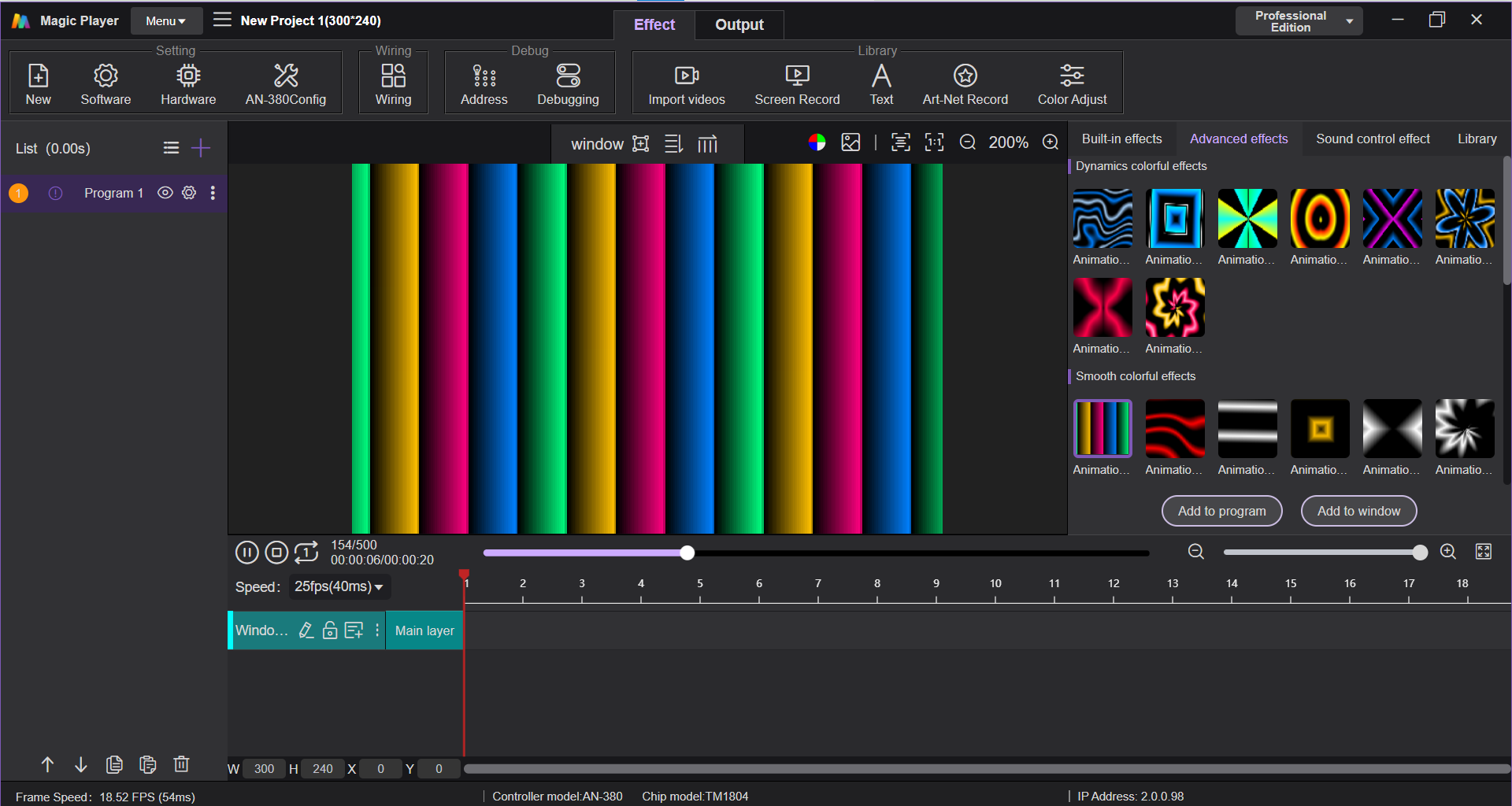Open Speed 25fps(40ms) dropdown
Image resolution: width=1512 pixels, height=806 pixels.
tap(339, 586)
